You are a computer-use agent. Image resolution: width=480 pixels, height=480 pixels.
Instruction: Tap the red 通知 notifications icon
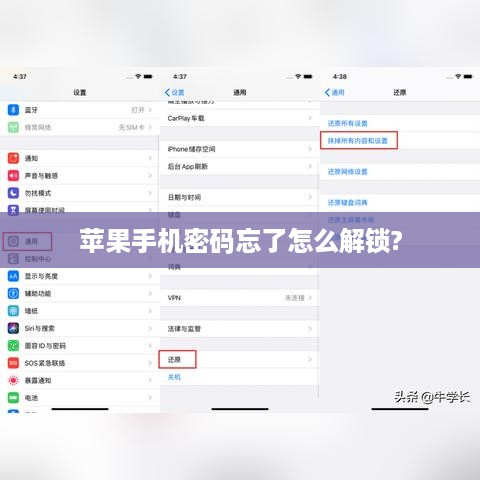13,158
